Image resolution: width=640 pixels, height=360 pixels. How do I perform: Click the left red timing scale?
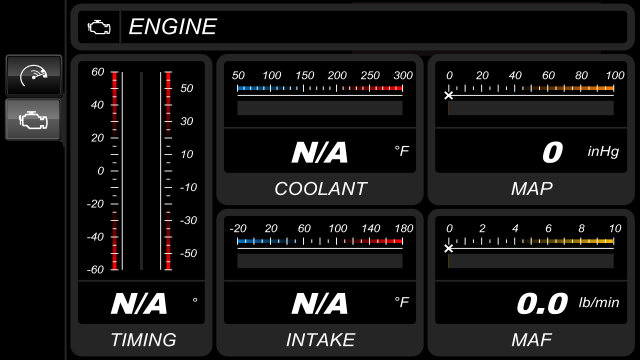[115, 171]
